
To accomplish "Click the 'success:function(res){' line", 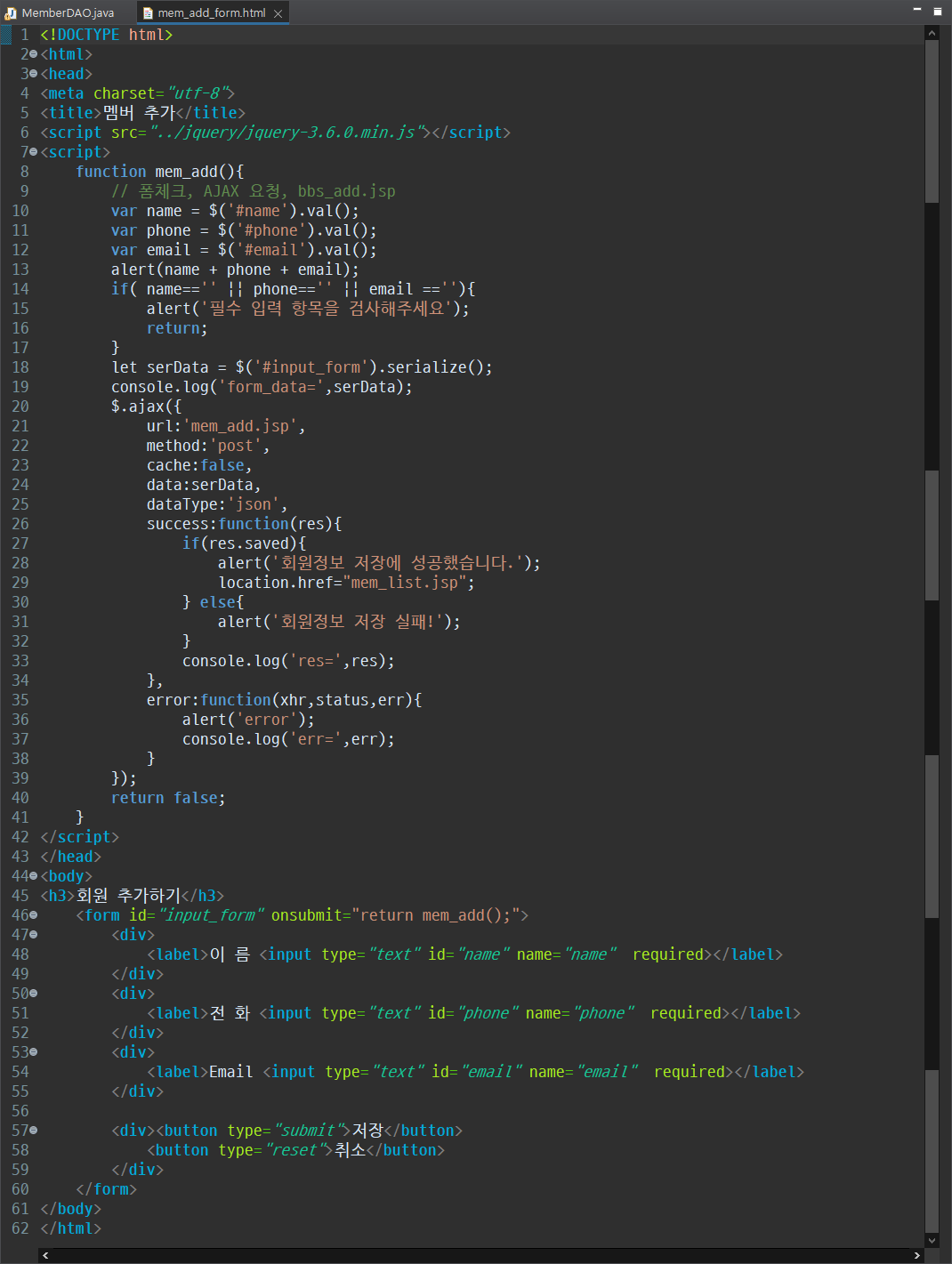I will coord(245,524).
